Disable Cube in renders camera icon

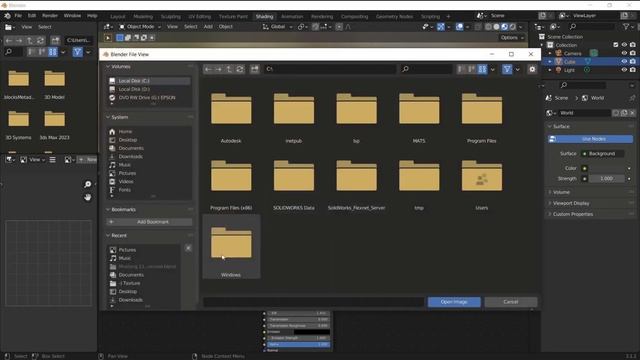click(x=633, y=62)
